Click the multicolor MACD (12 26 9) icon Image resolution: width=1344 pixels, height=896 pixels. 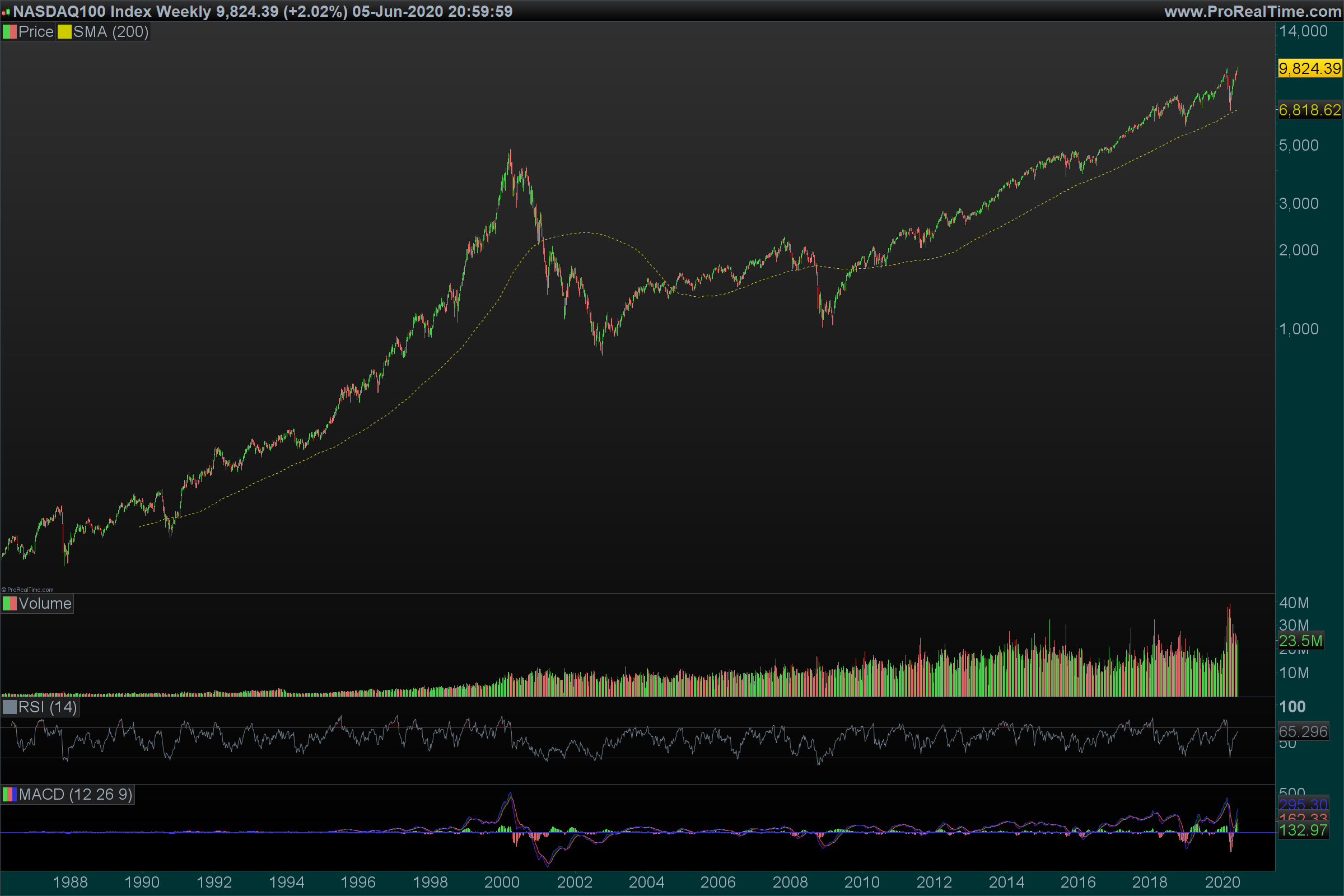click(10, 794)
